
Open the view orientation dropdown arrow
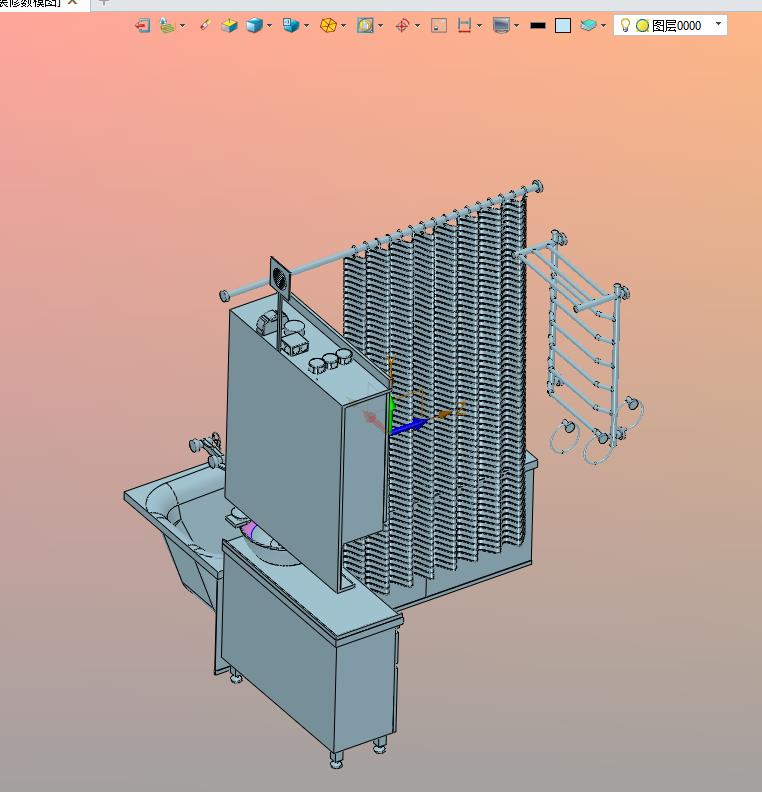(x=307, y=25)
